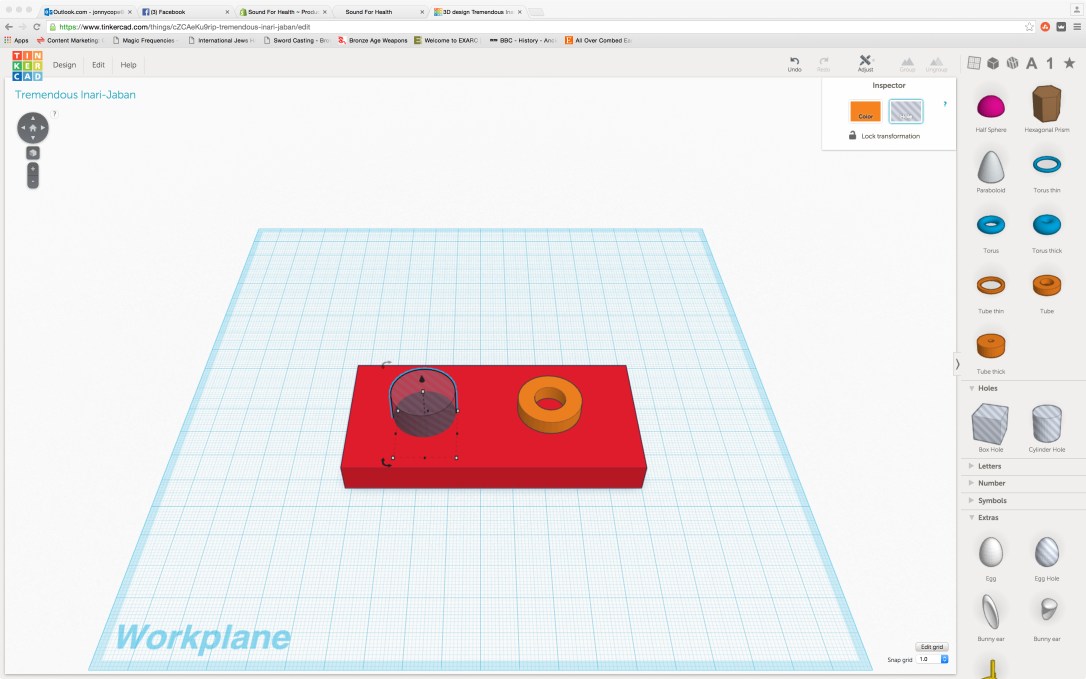
Task: Choose the Cylinder Hole shape
Action: (1046, 424)
